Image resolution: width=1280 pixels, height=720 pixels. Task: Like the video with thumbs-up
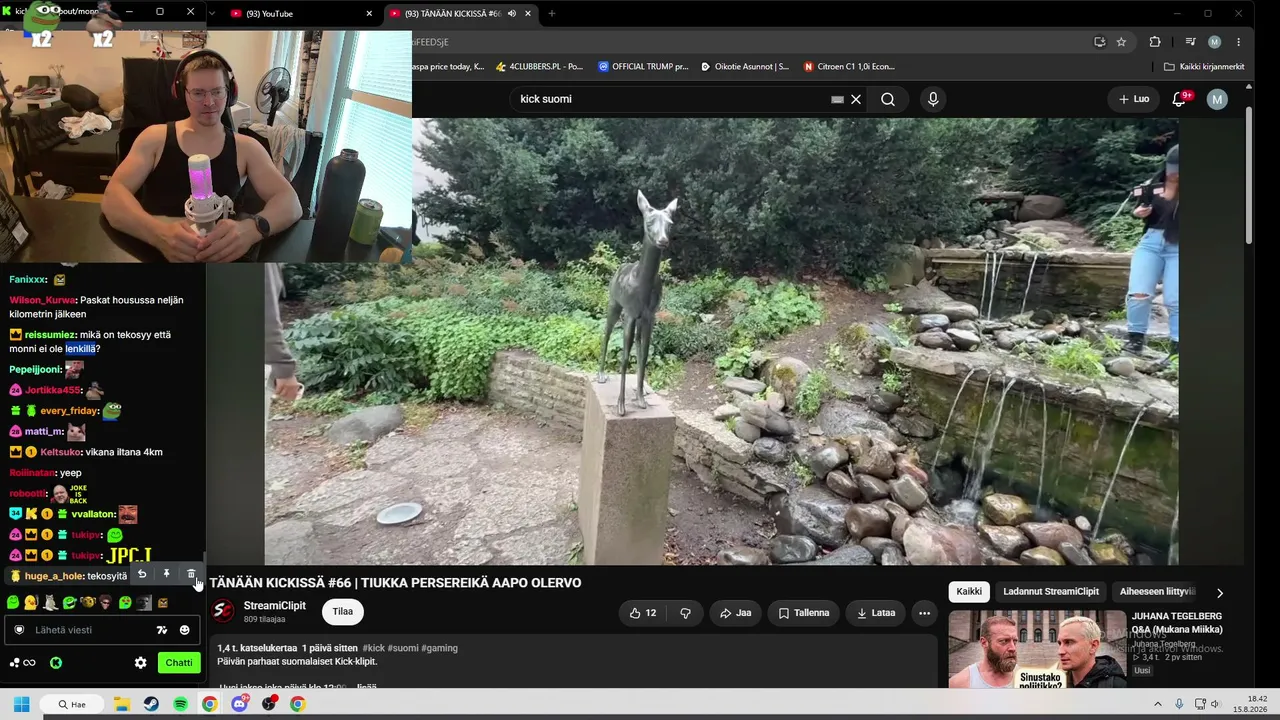(x=642, y=613)
